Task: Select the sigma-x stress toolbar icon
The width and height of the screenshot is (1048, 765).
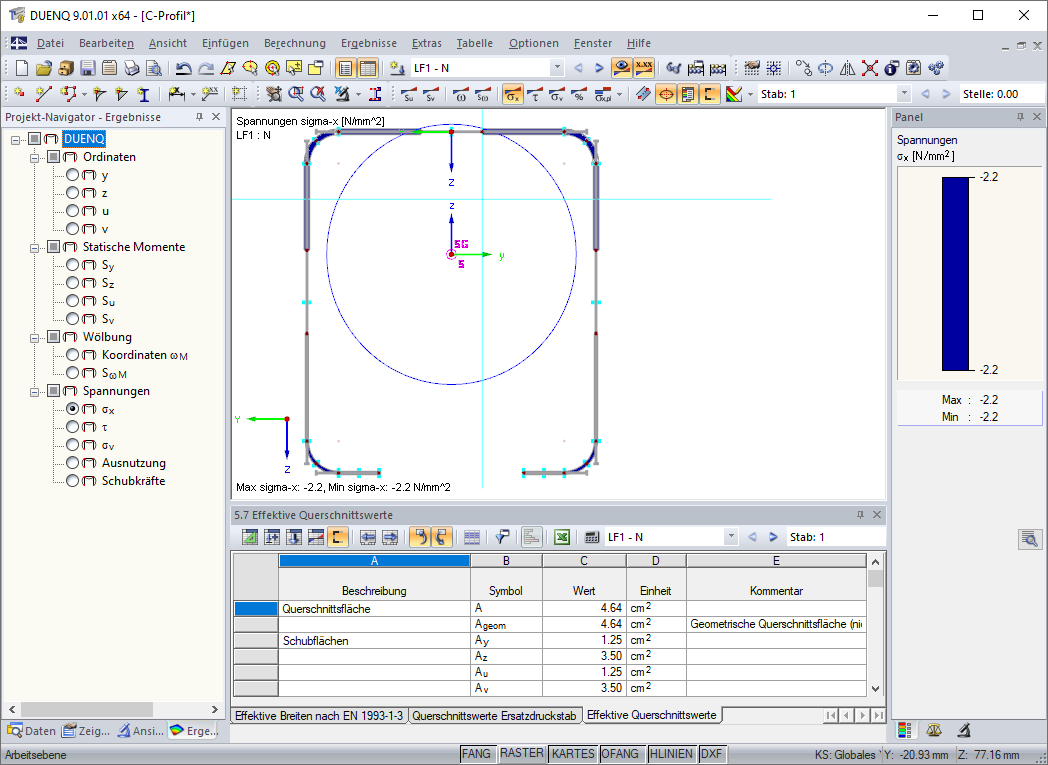Action: [512, 94]
